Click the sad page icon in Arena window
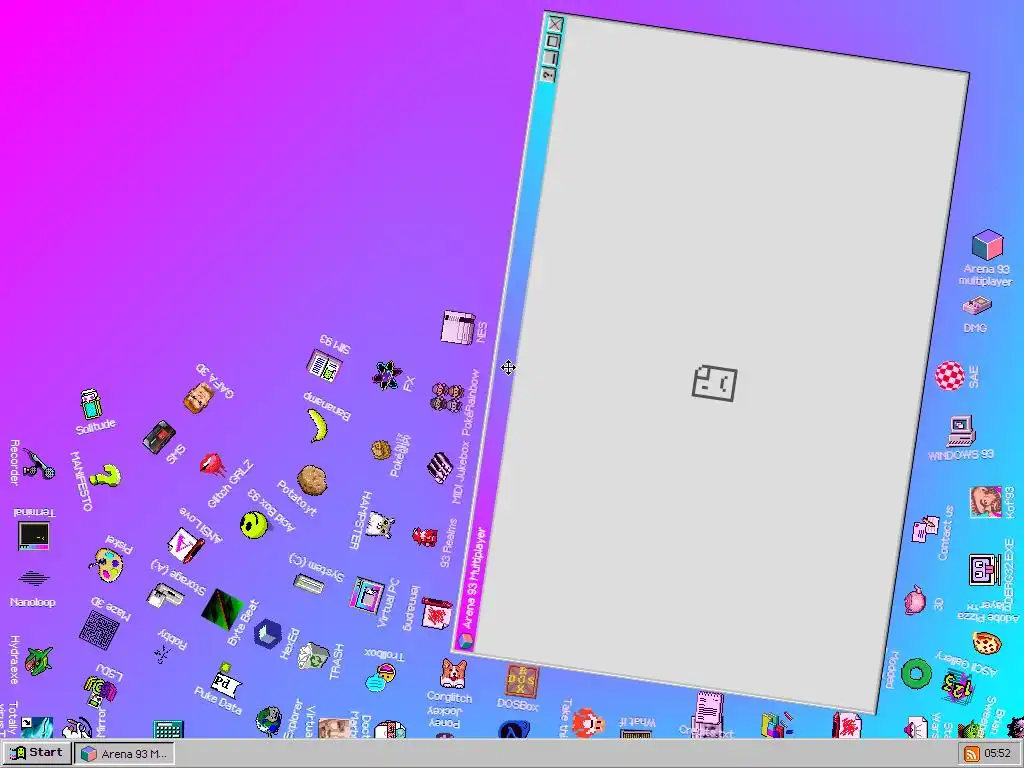1024x768 pixels. (714, 383)
